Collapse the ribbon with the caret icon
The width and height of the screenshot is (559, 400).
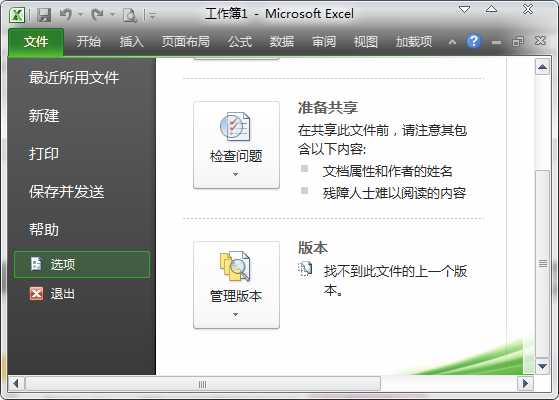[452, 42]
